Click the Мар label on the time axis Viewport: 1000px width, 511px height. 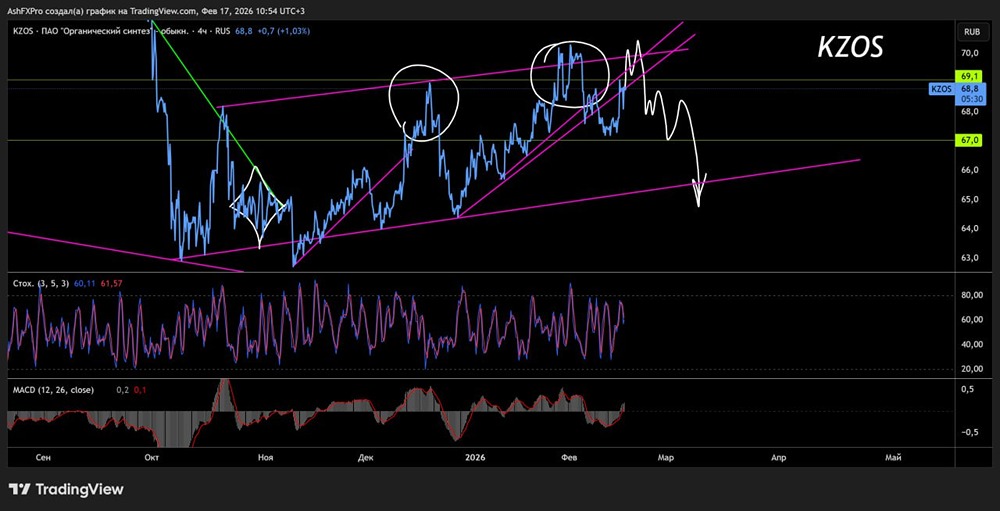(666, 457)
